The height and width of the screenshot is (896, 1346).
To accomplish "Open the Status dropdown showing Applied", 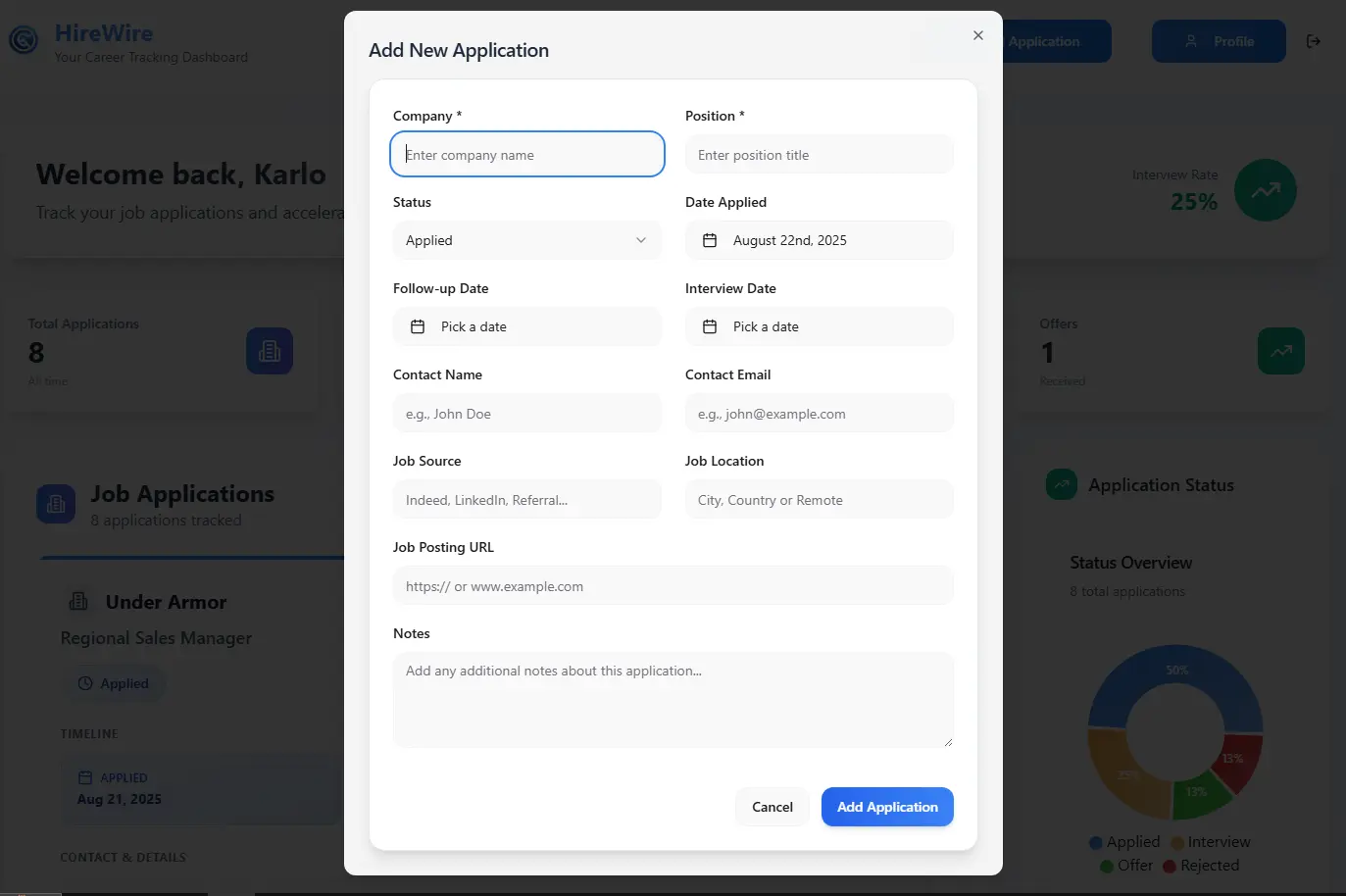I will [x=527, y=240].
